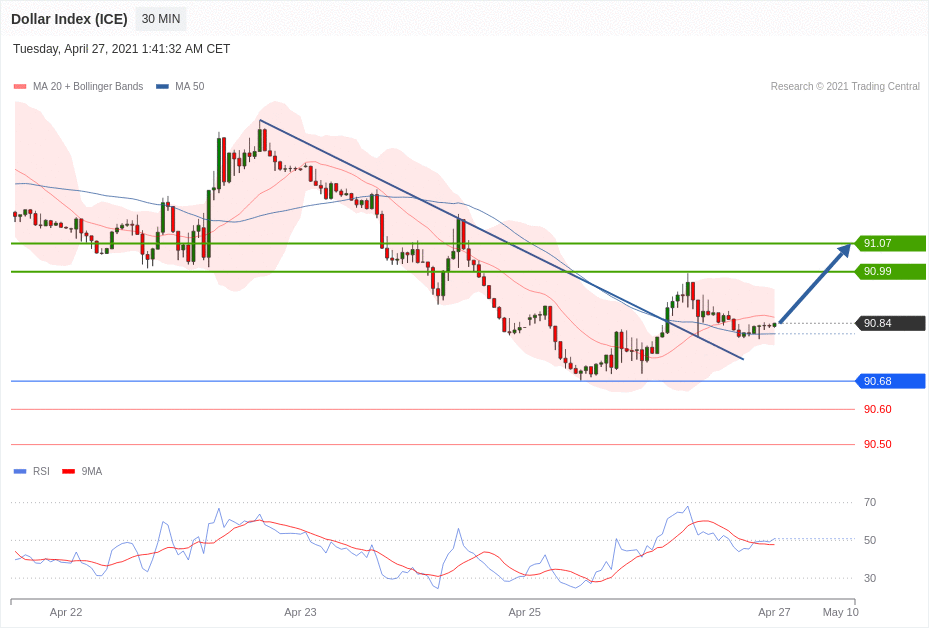
Task: Click the MA 50 legend color marker
Action: [x=162, y=87]
